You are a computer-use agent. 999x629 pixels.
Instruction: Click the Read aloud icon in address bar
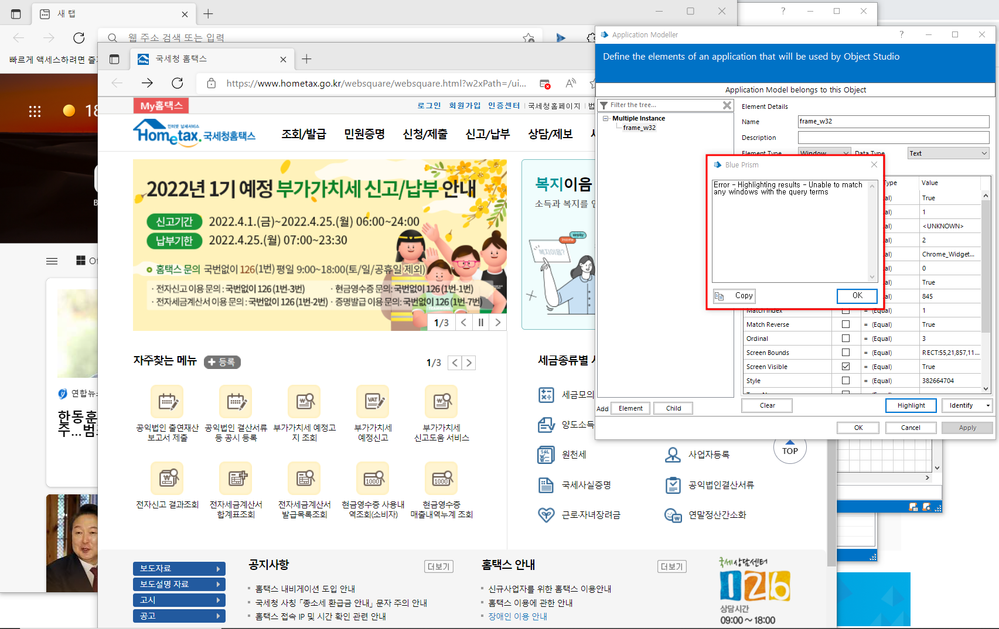pyautogui.click(x=571, y=83)
